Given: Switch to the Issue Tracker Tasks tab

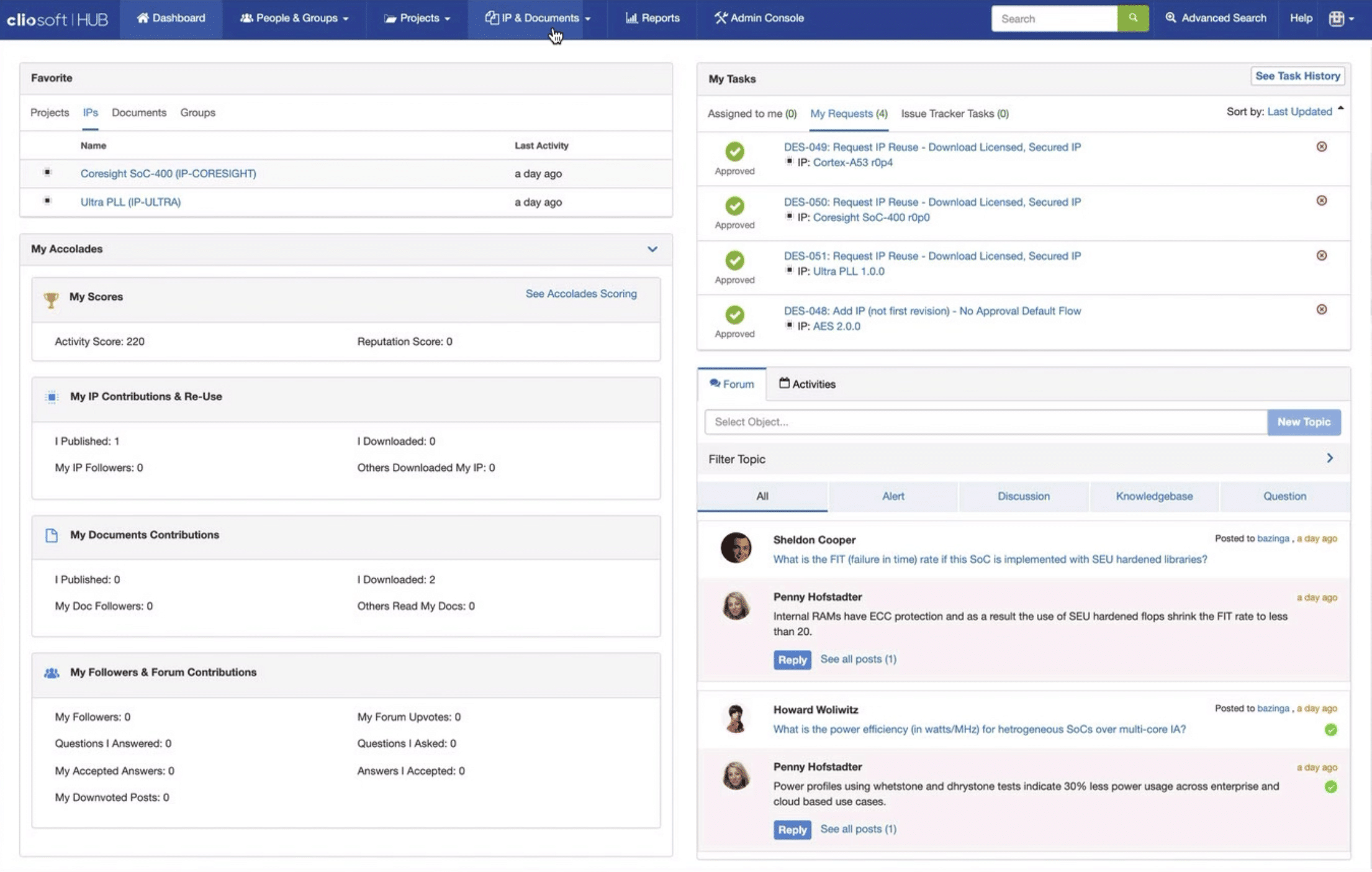Looking at the screenshot, I should tap(954, 114).
